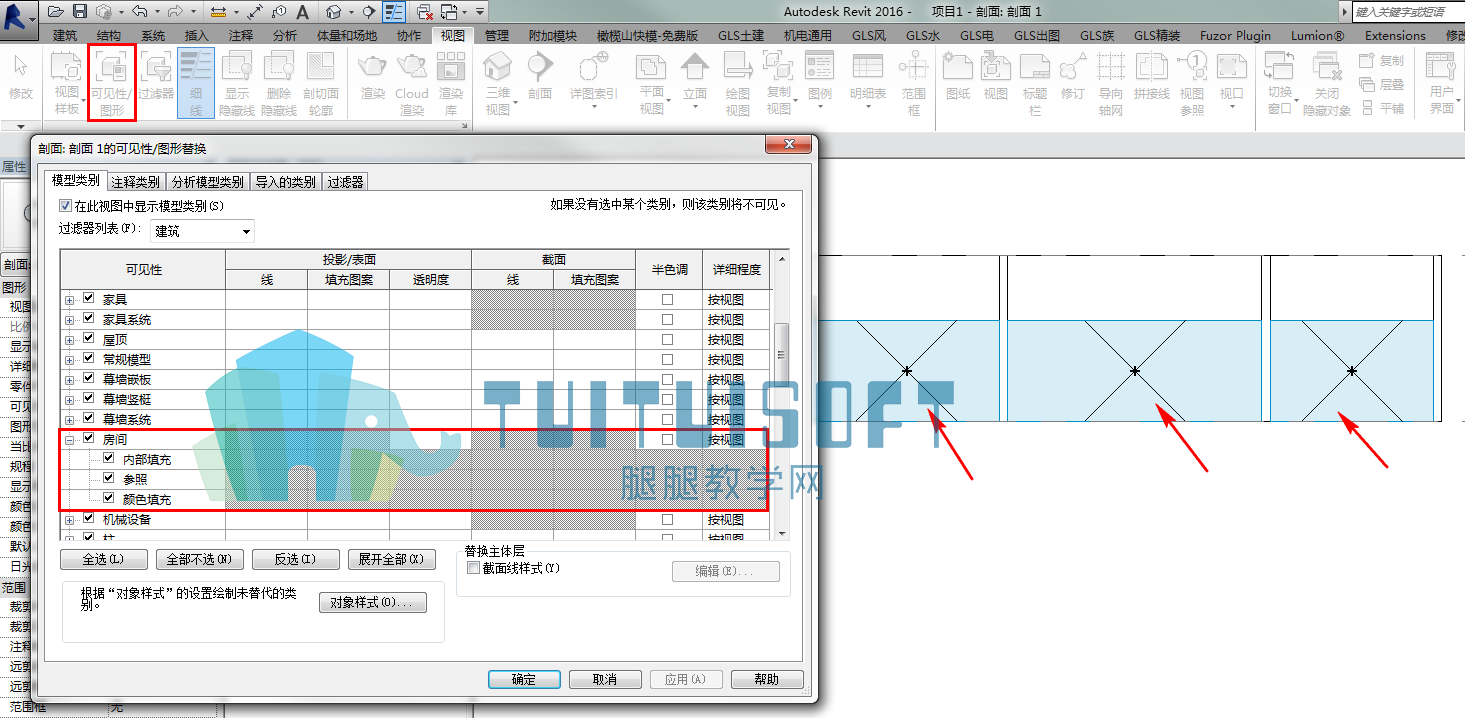Switch to the 分析模型类别 tab

pyautogui.click(x=207, y=182)
